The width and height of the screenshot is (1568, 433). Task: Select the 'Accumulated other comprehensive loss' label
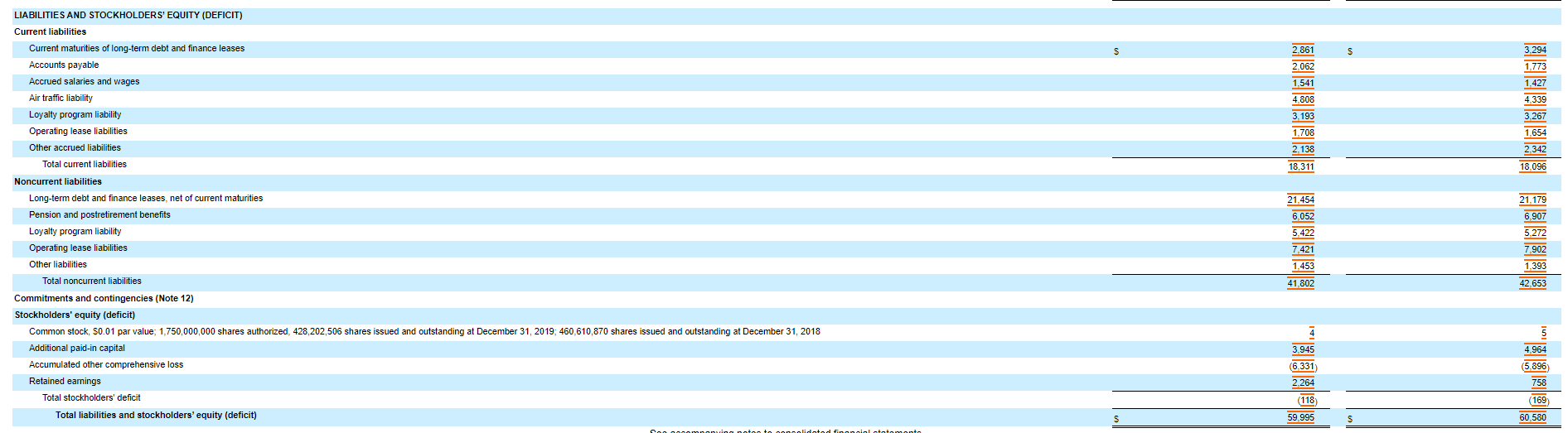106,364
